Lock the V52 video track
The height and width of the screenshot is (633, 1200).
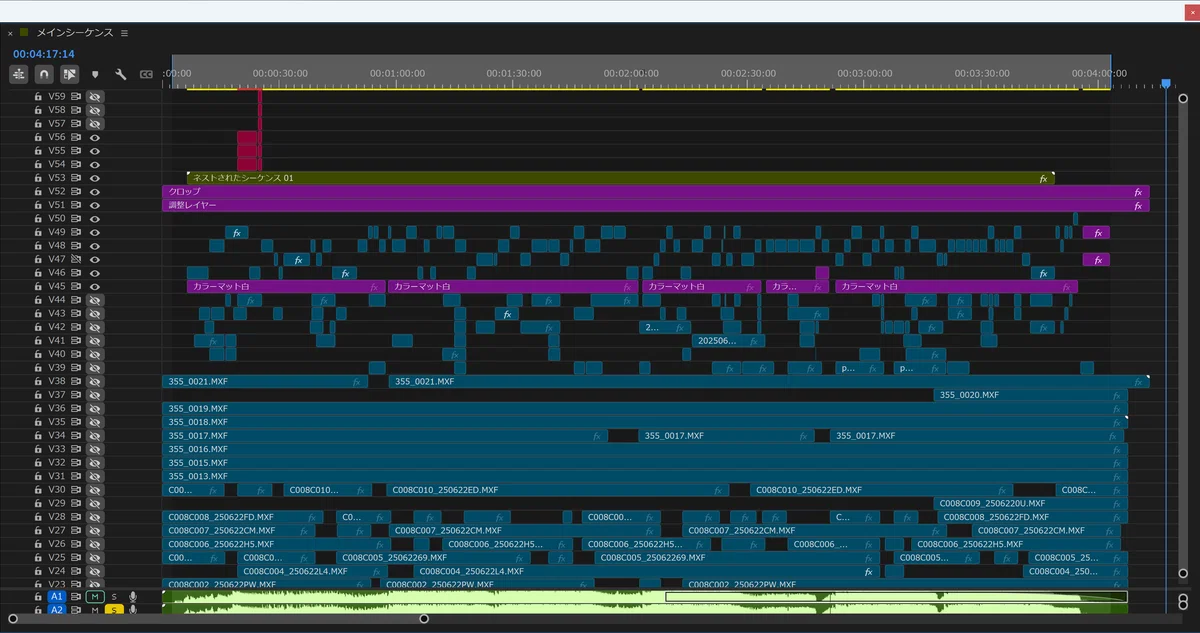[38, 191]
